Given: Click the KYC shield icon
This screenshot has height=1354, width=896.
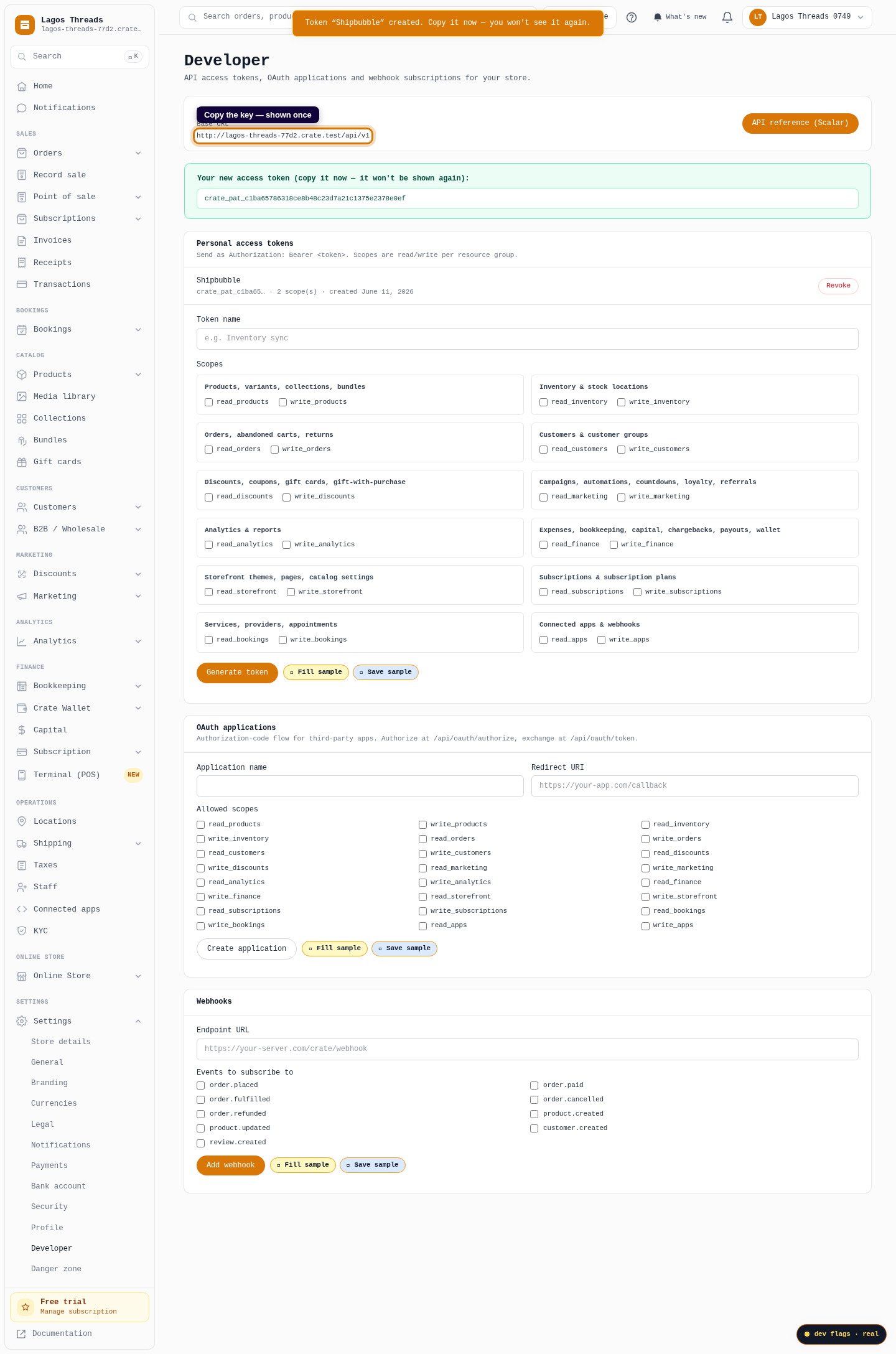Looking at the screenshot, I should tap(22, 931).
